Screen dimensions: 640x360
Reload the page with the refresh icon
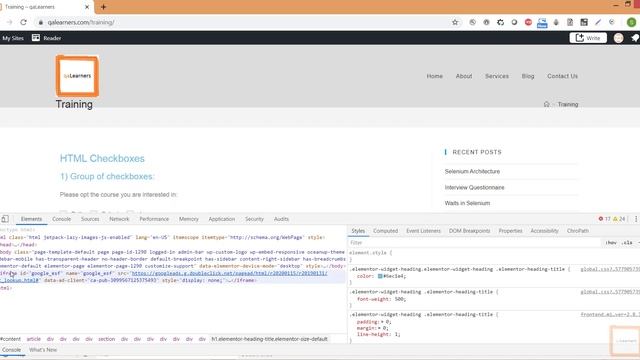point(23,22)
